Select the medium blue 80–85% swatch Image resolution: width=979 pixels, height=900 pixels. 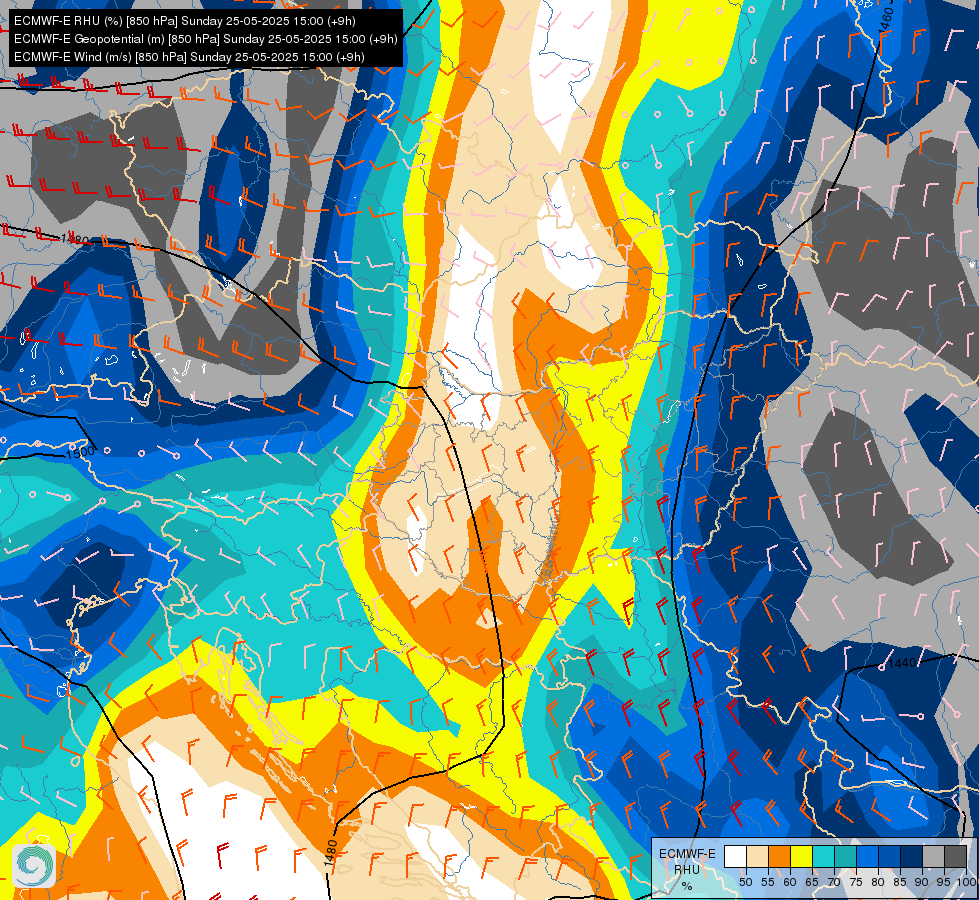coord(890,856)
